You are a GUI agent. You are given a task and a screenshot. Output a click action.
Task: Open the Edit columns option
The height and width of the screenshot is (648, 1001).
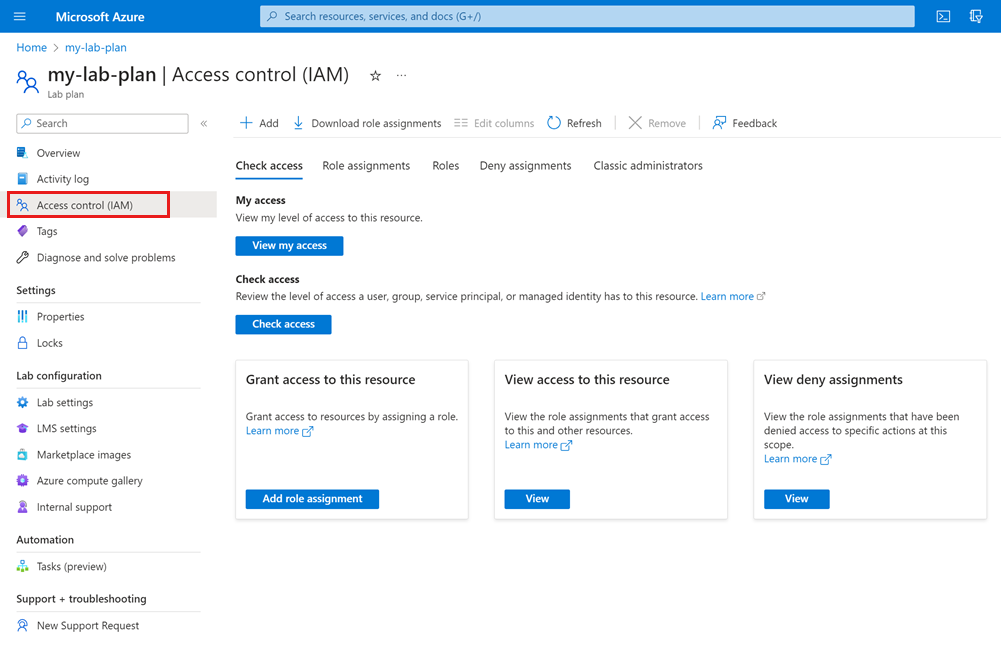[x=494, y=122]
